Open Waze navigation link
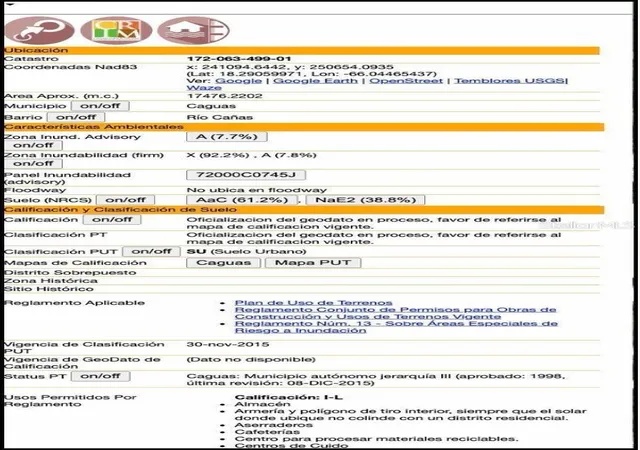The image size is (640, 450). pos(204,87)
